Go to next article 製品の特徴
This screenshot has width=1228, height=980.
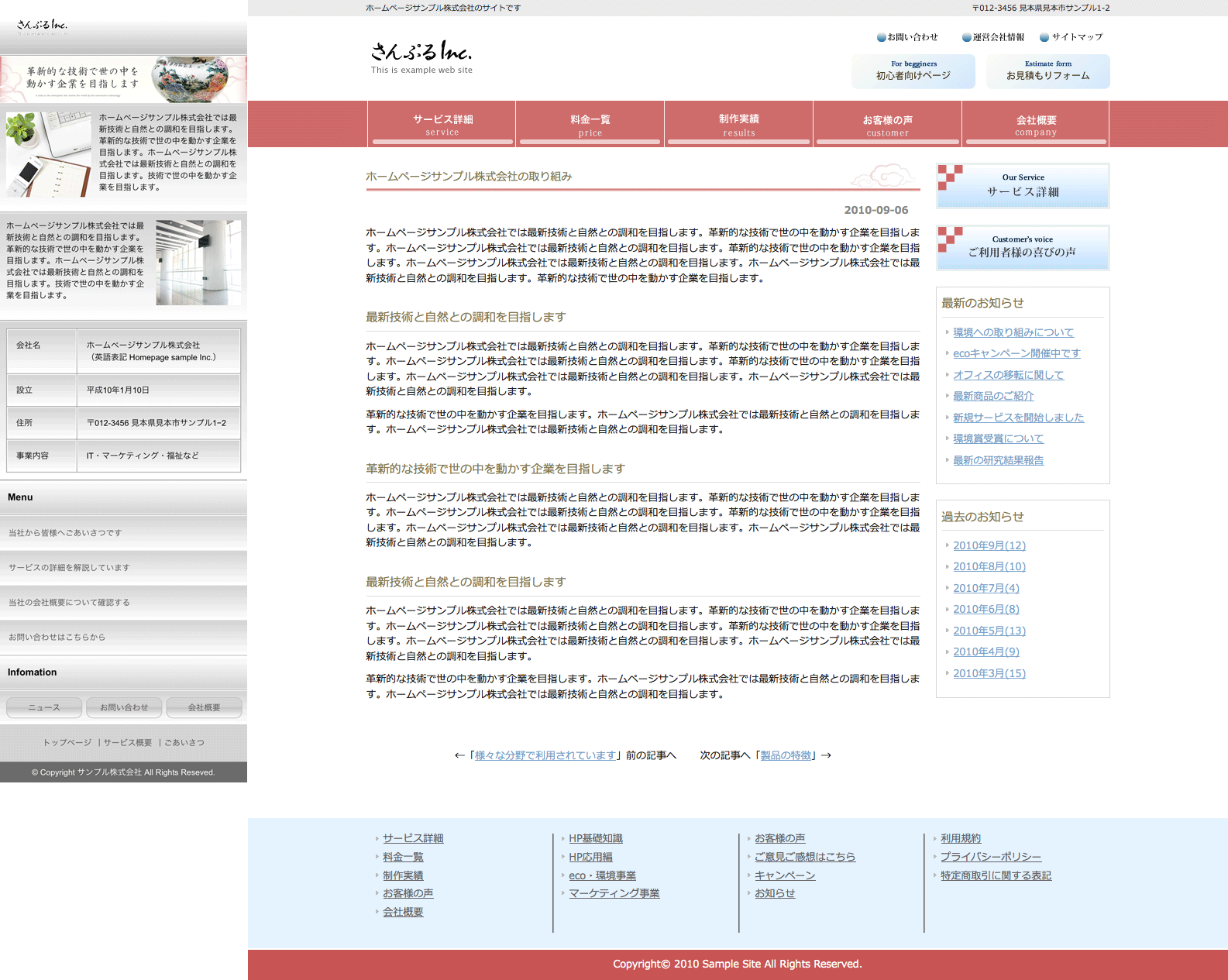tap(786, 755)
